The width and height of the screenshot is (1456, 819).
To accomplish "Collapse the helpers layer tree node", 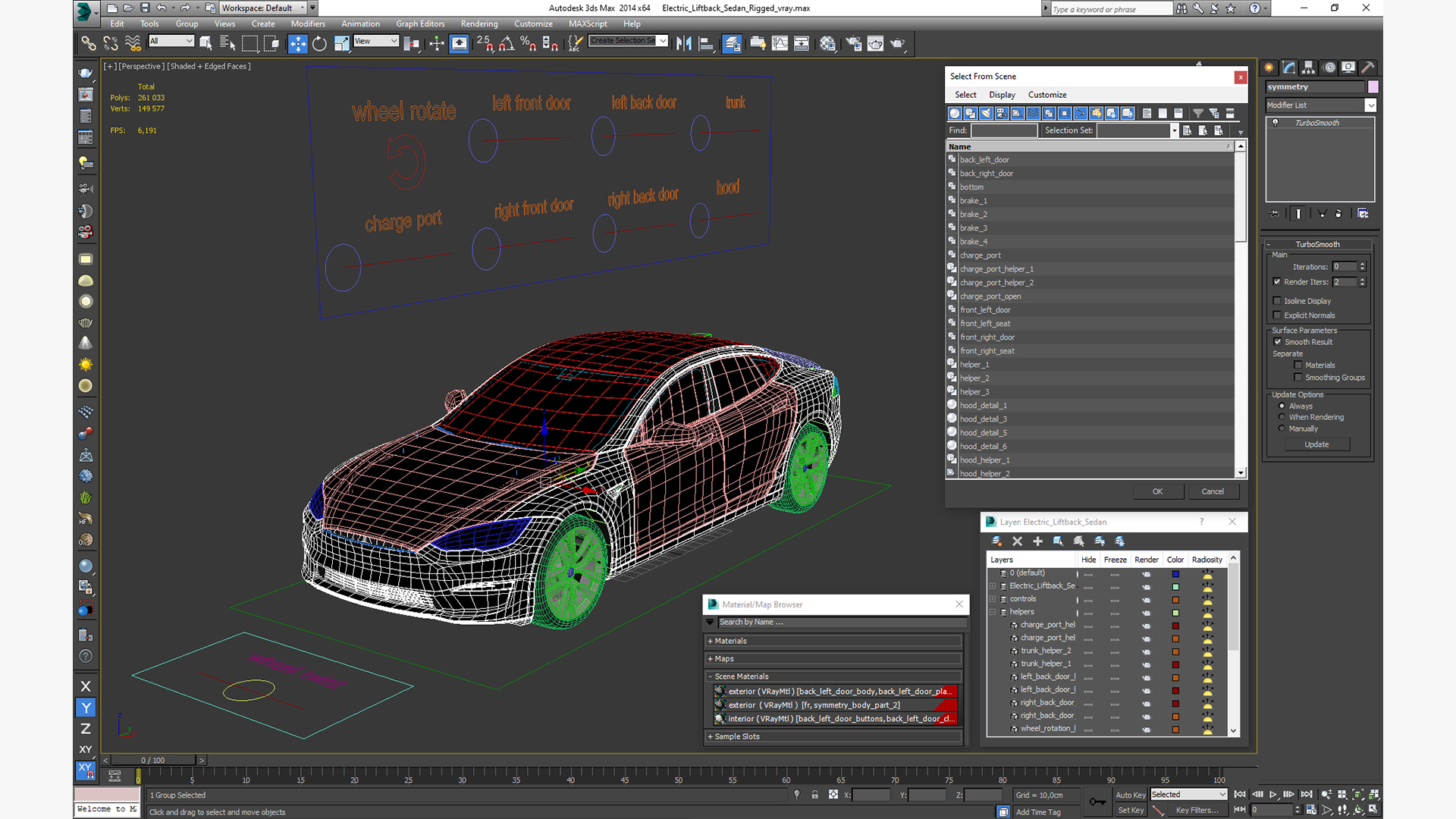I will pos(993,612).
